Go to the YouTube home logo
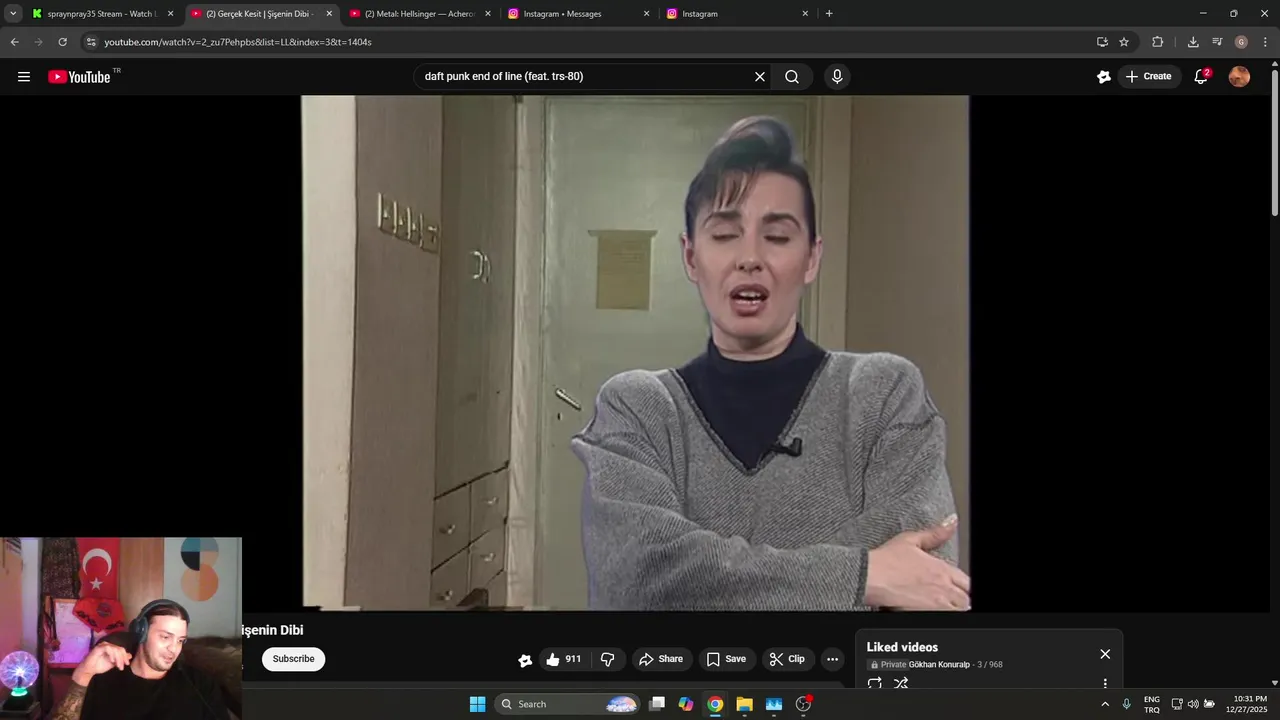This screenshot has height=720, width=1280. click(x=79, y=77)
